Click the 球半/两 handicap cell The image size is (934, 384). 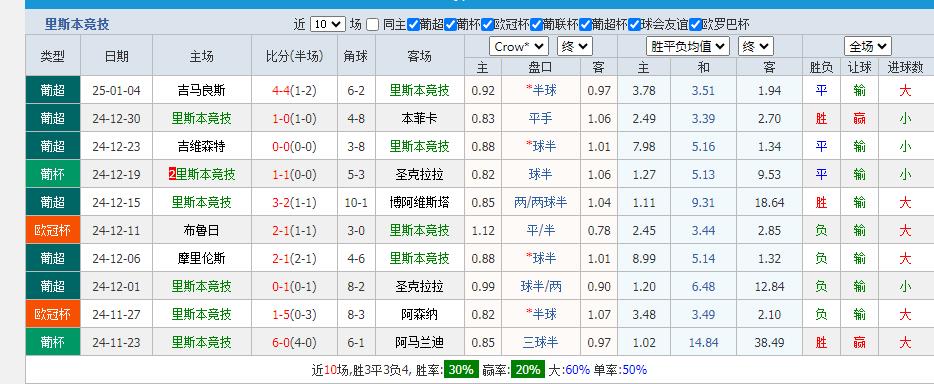tap(540, 286)
